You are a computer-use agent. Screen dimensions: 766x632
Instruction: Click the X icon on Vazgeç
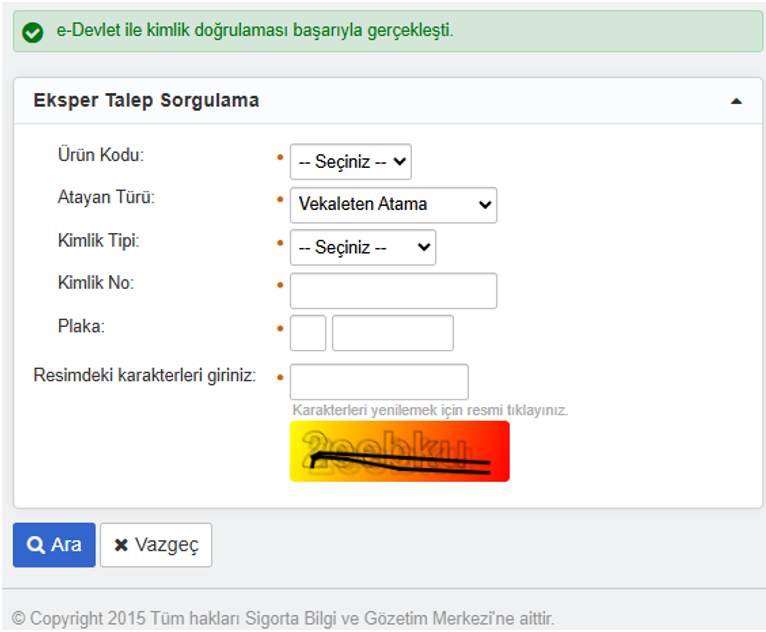[x=121, y=545]
